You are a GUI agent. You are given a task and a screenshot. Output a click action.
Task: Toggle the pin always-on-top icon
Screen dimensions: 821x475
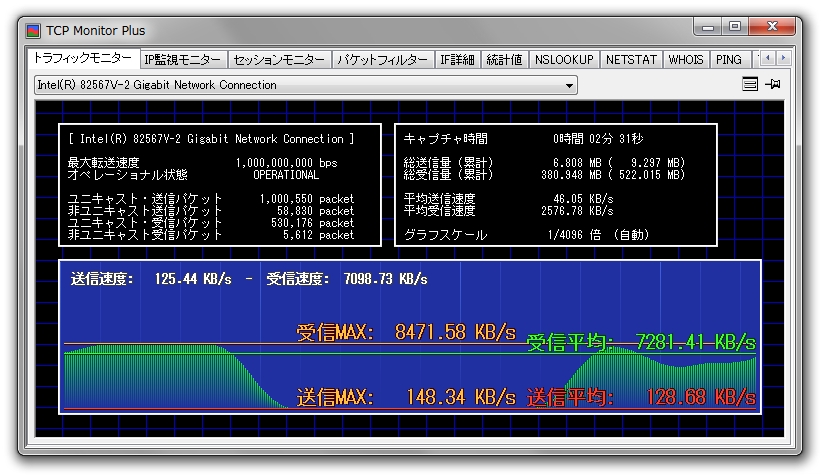(x=773, y=84)
